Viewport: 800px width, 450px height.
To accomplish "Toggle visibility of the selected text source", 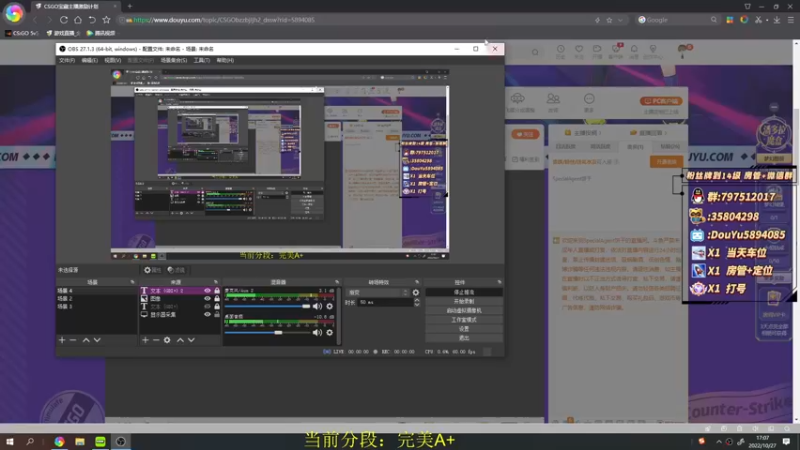I will pyautogui.click(x=207, y=290).
